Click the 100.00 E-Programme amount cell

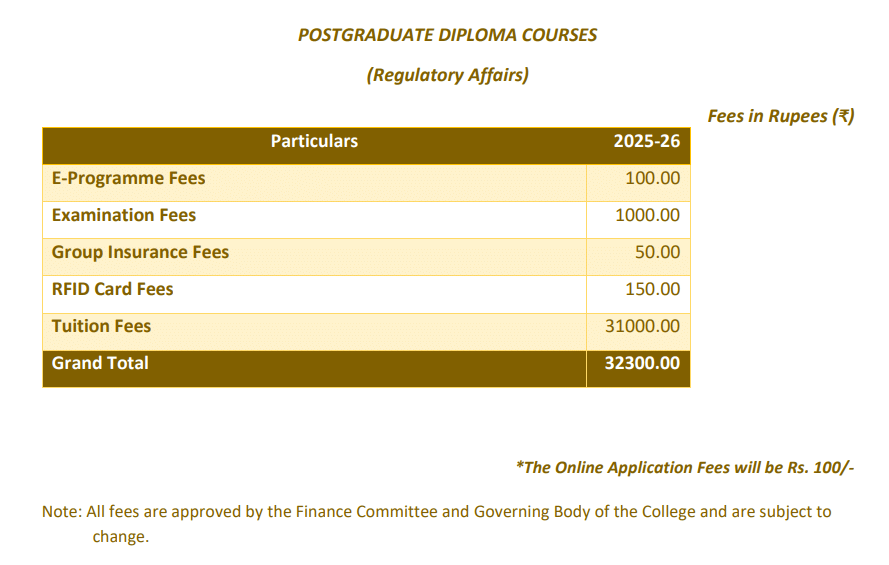coord(652,179)
